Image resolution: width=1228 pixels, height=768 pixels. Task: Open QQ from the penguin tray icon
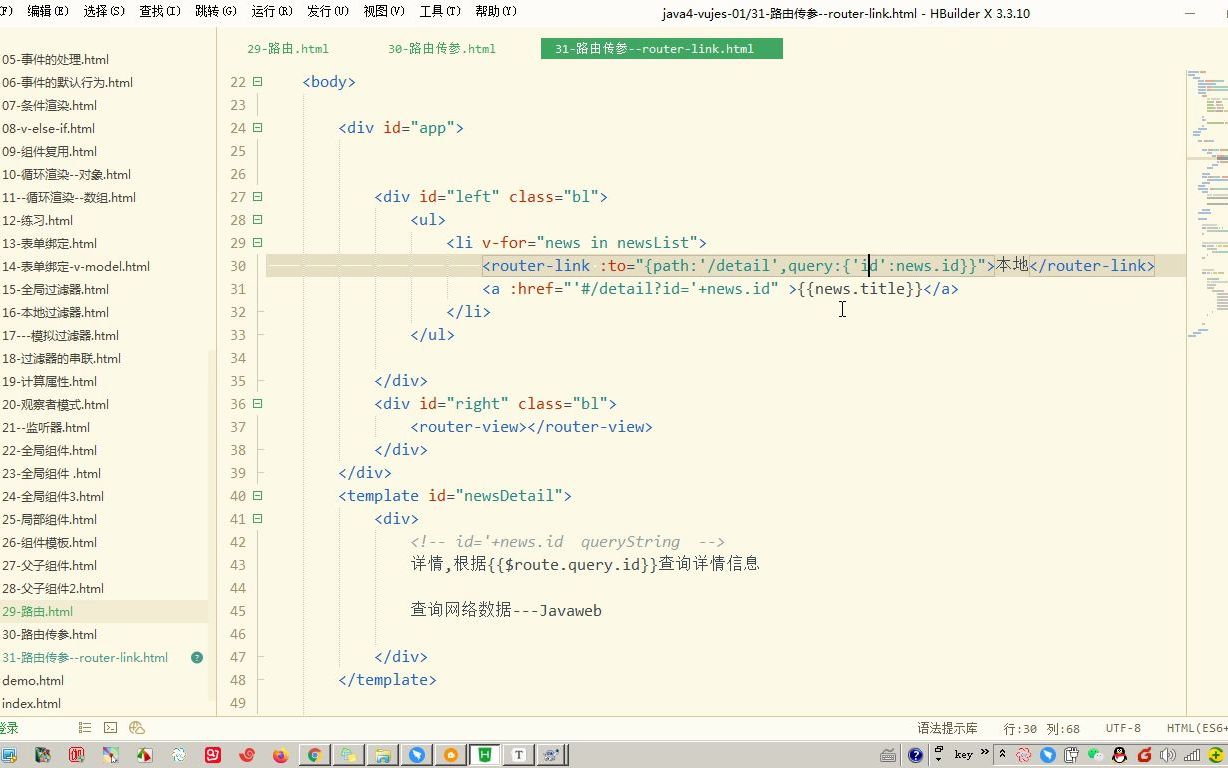tap(1120, 755)
